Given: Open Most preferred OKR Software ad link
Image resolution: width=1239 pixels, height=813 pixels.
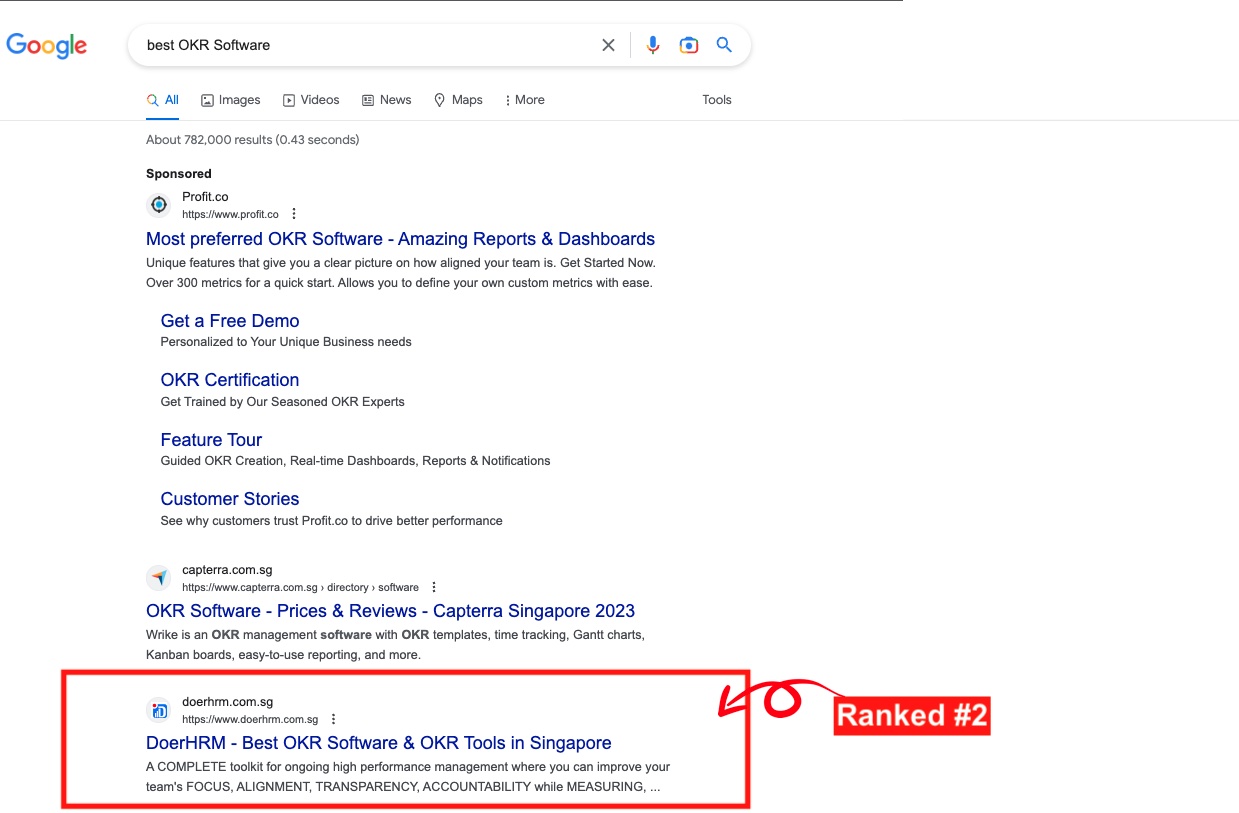Looking at the screenshot, I should 400,239.
